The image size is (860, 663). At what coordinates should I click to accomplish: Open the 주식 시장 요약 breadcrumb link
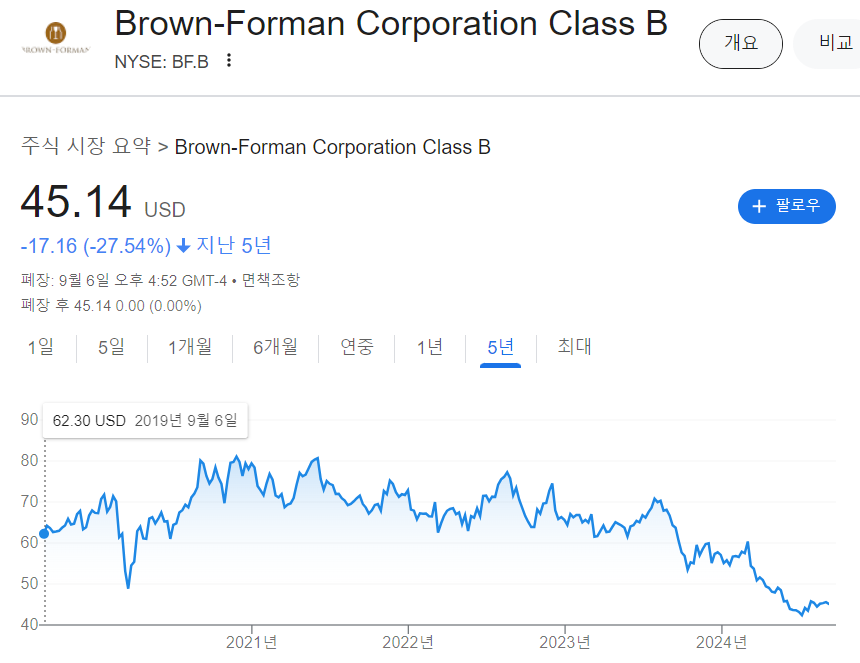86,146
